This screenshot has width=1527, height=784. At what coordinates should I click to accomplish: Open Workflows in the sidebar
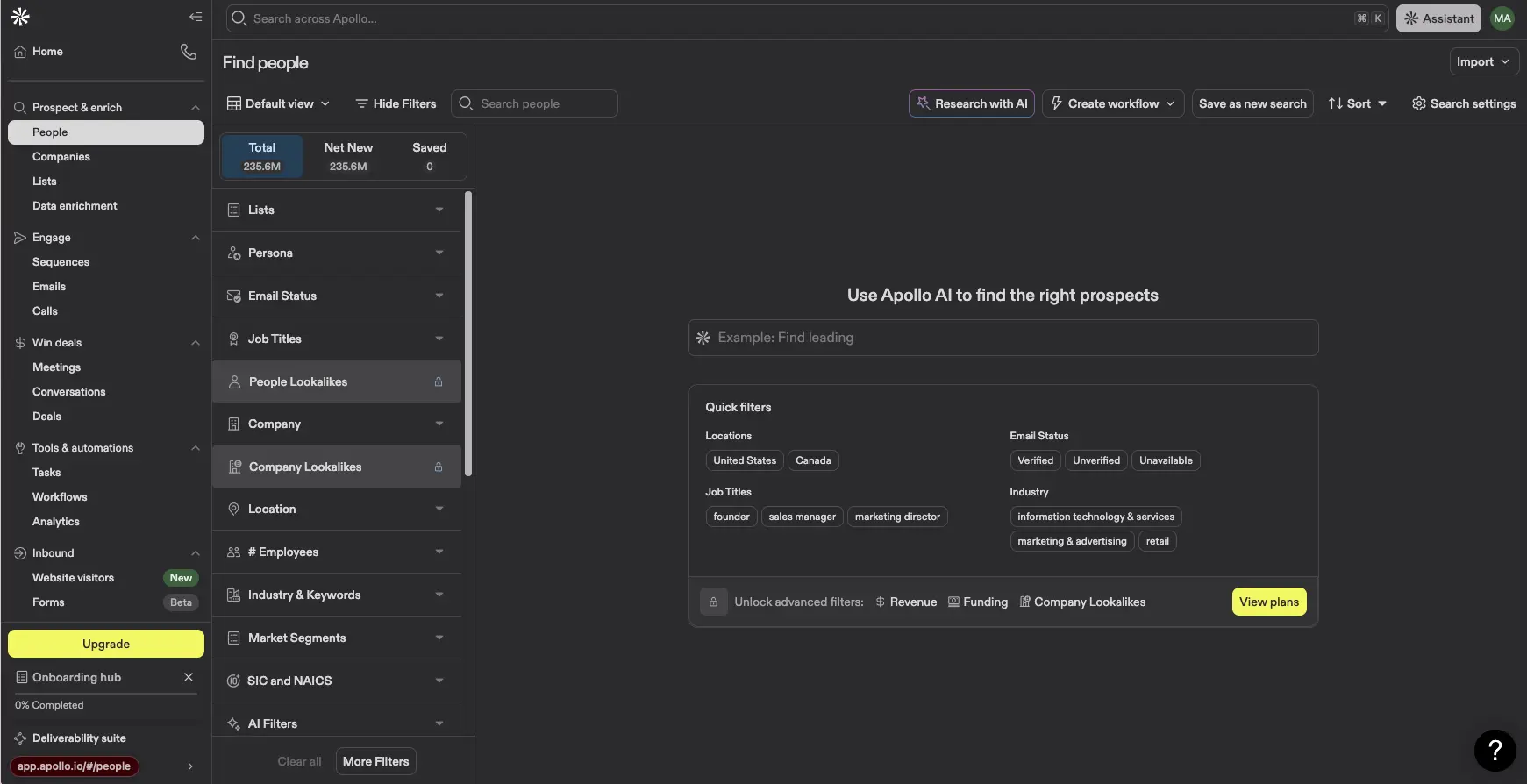(x=60, y=497)
